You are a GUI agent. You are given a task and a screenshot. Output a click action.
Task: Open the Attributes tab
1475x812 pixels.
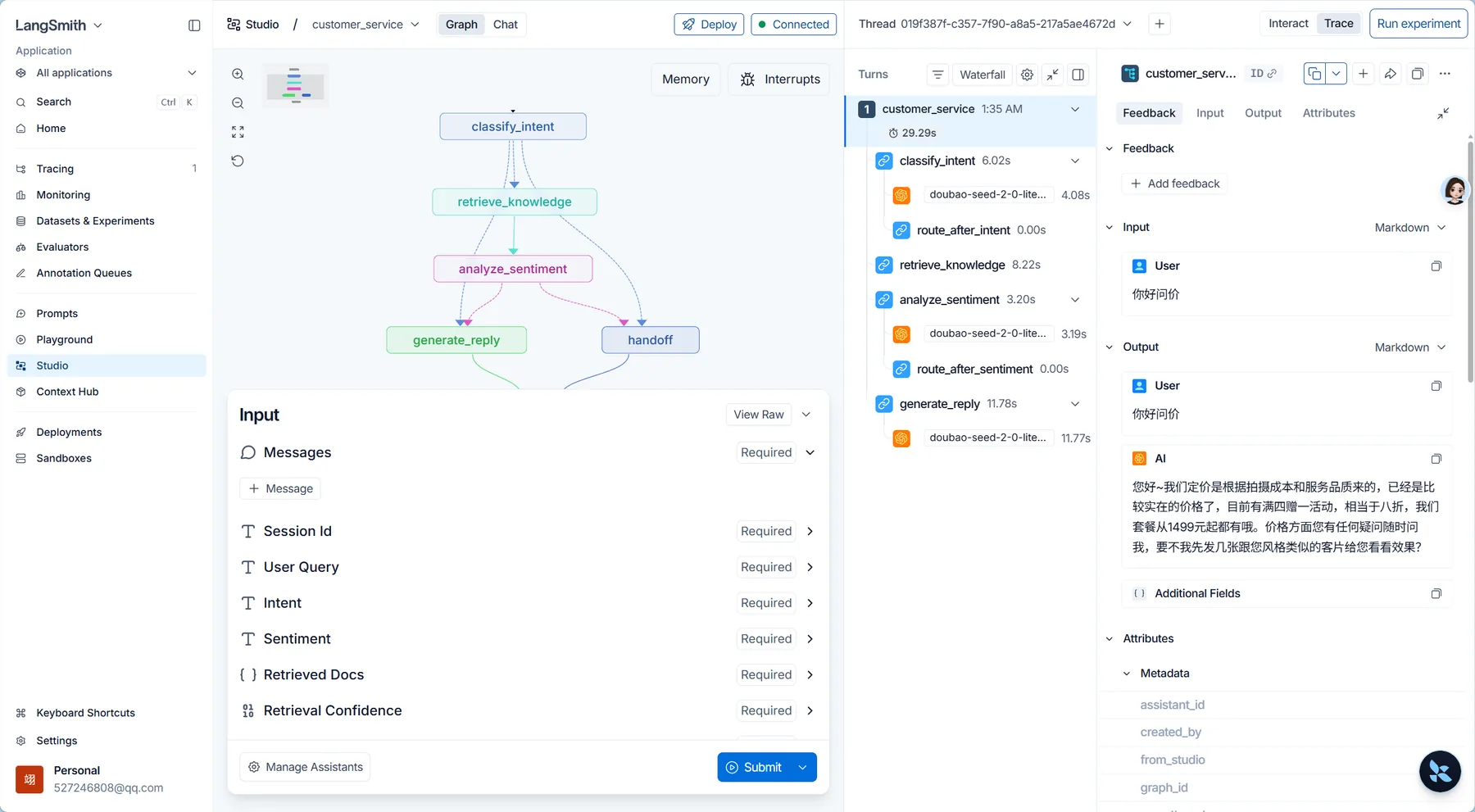tap(1328, 113)
